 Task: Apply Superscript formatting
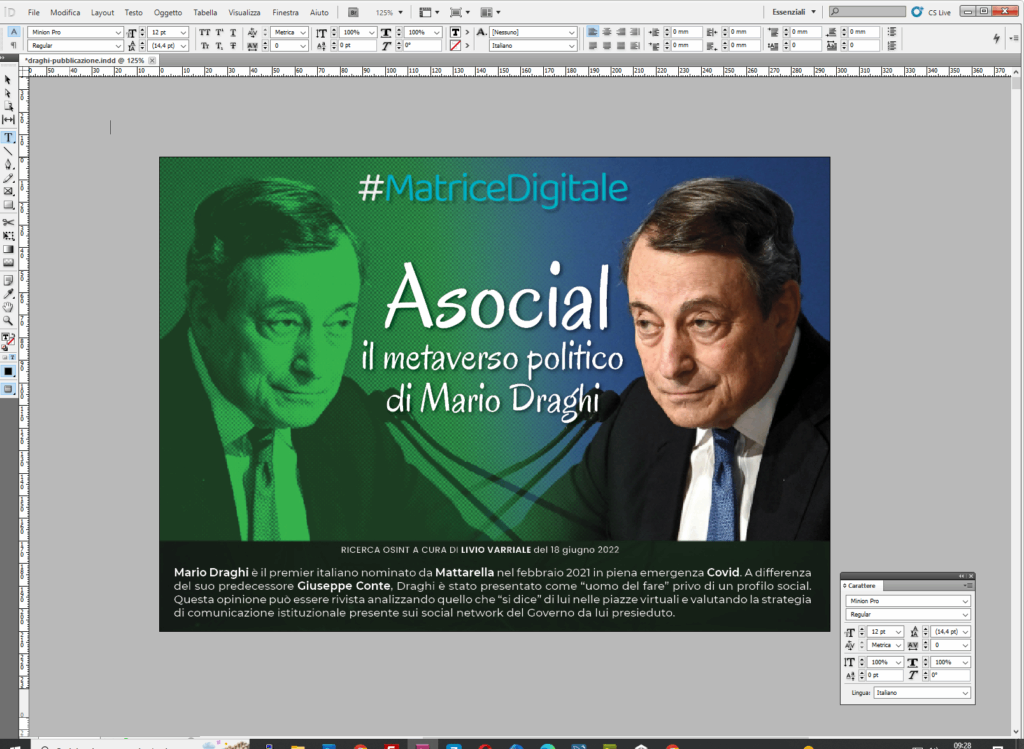(x=219, y=33)
